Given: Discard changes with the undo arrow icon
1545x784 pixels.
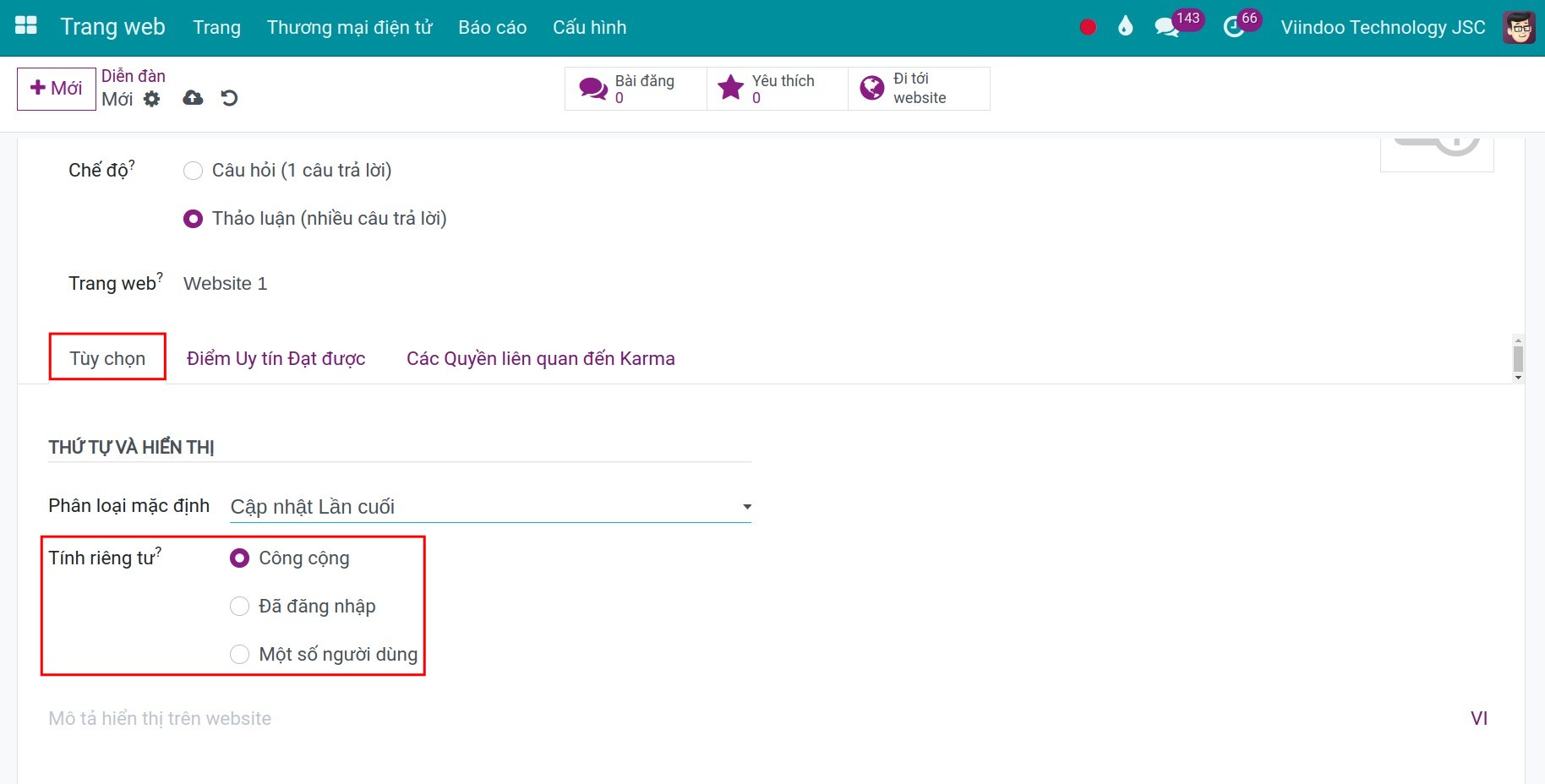Looking at the screenshot, I should 229,98.
